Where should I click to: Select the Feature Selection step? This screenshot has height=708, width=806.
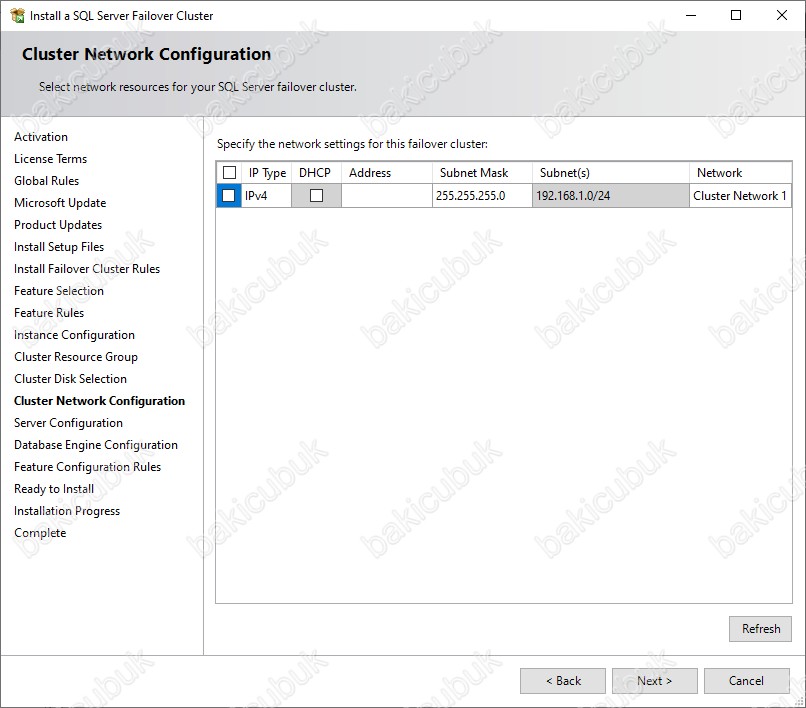59,291
